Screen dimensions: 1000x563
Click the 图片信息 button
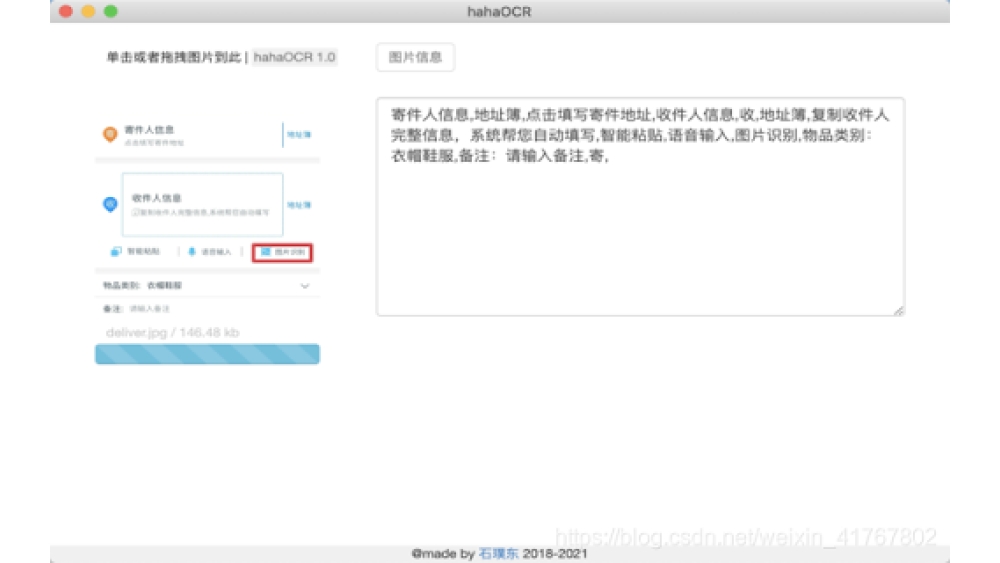(x=415, y=58)
